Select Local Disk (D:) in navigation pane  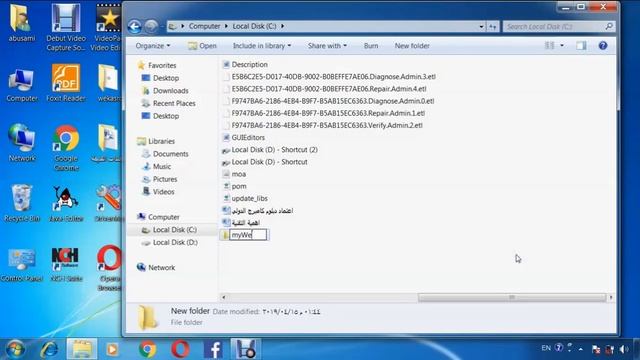point(175,242)
